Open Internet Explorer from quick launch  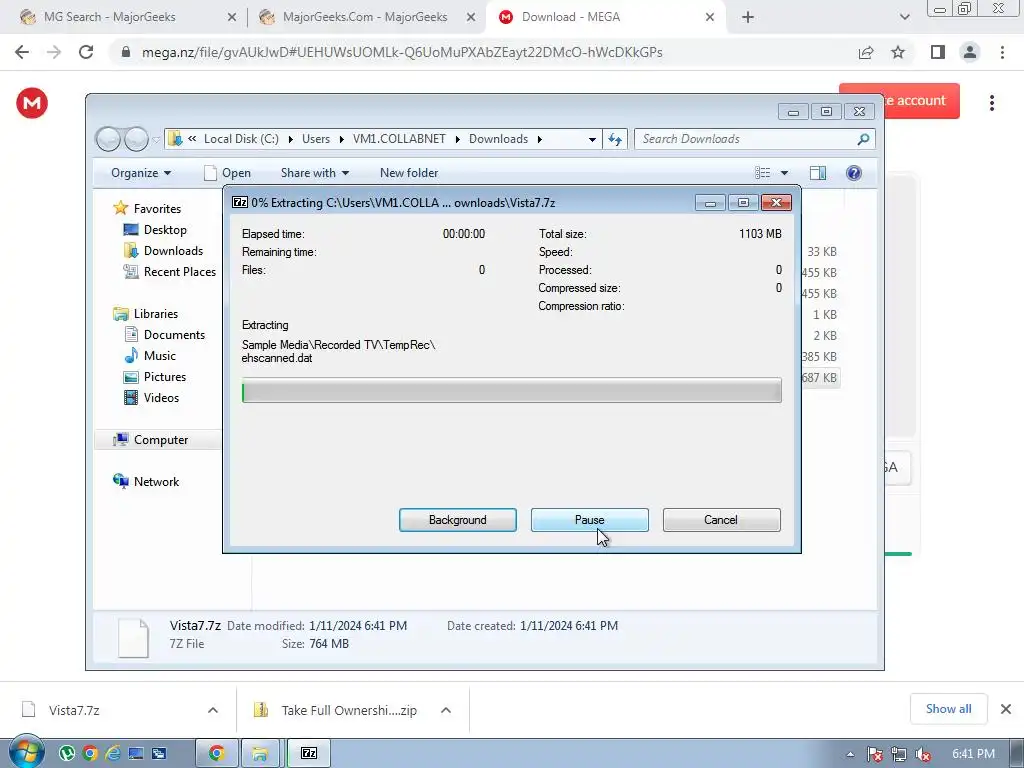click(x=113, y=754)
